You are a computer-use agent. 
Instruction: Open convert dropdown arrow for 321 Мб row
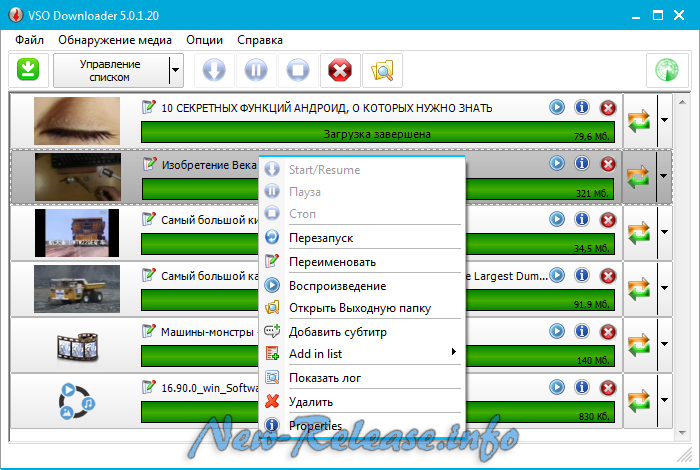(664, 176)
